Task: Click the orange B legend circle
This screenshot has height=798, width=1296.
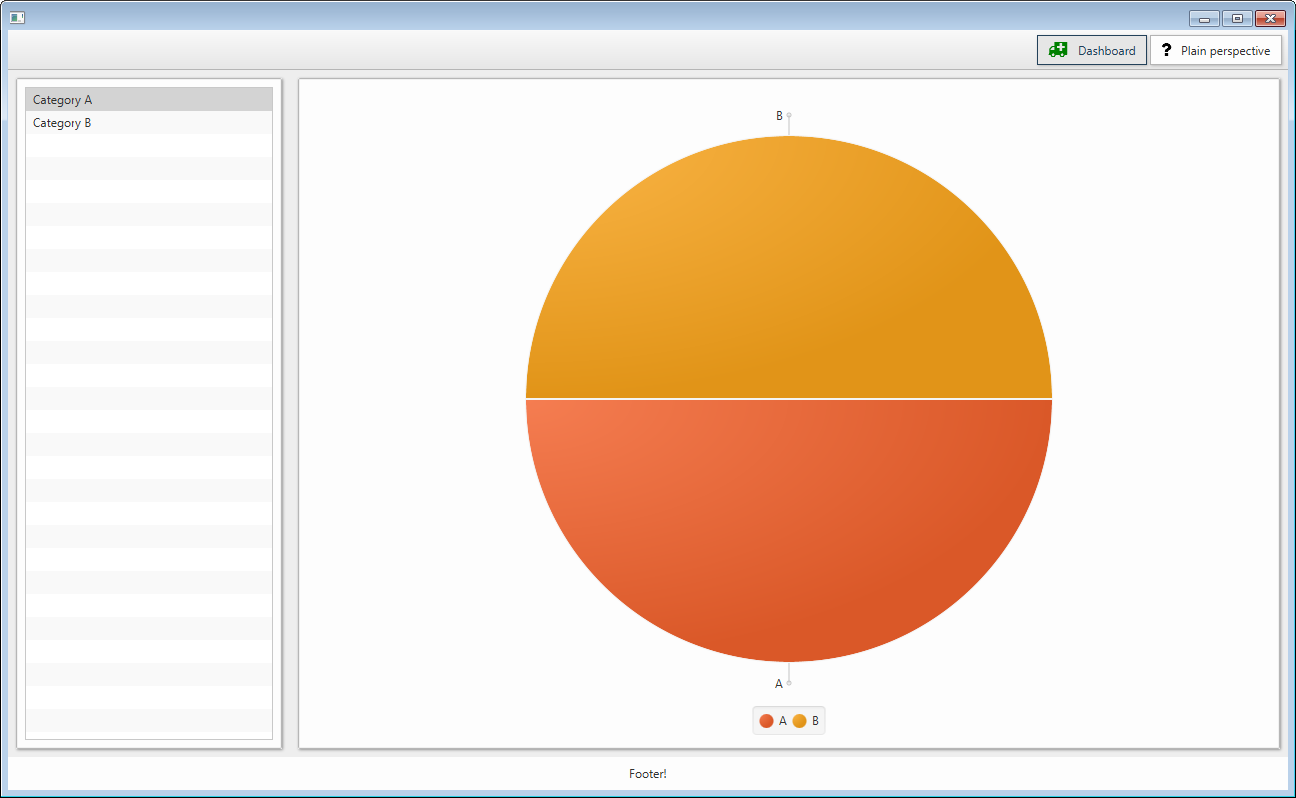Action: click(x=799, y=721)
